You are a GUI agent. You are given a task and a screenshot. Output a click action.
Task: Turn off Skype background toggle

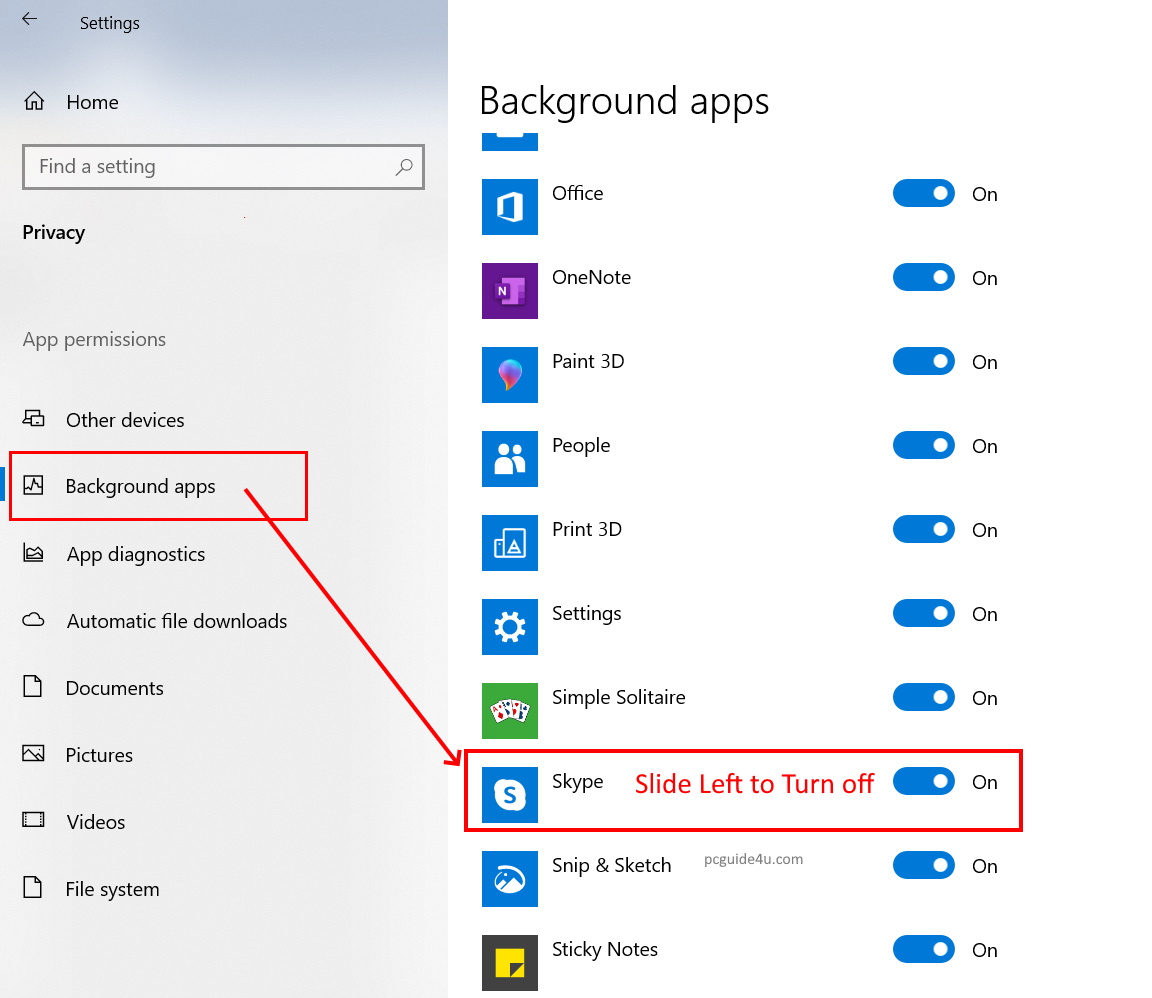(924, 782)
